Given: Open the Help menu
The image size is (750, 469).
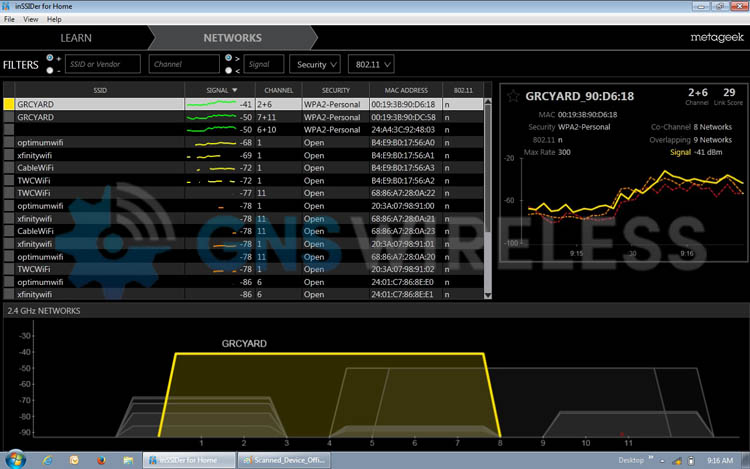Looking at the screenshot, I should click(x=54, y=19).
